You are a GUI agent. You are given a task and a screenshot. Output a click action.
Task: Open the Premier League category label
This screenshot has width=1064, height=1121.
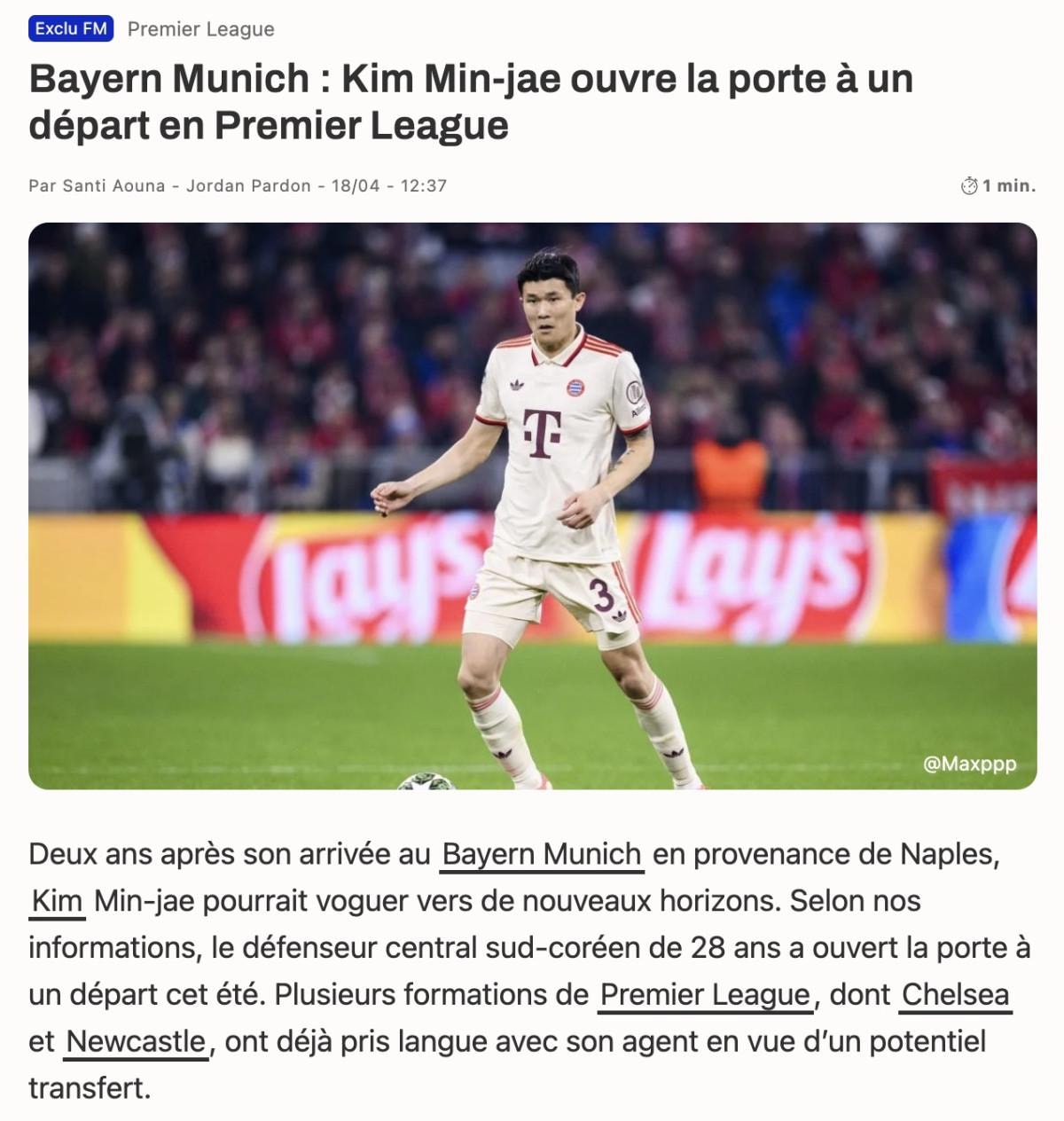pos(201,29)
